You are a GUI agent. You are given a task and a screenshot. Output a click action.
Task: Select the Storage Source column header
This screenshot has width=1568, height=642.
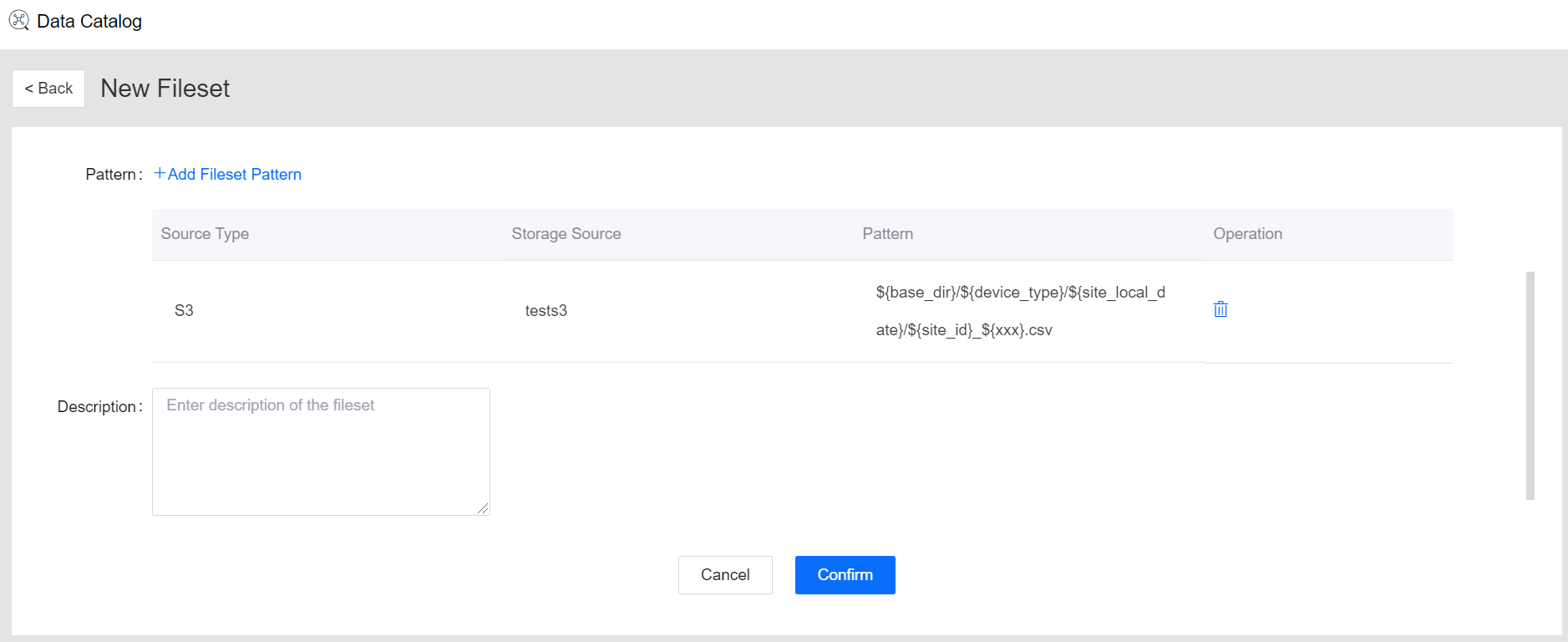click(x=566, y=234)
